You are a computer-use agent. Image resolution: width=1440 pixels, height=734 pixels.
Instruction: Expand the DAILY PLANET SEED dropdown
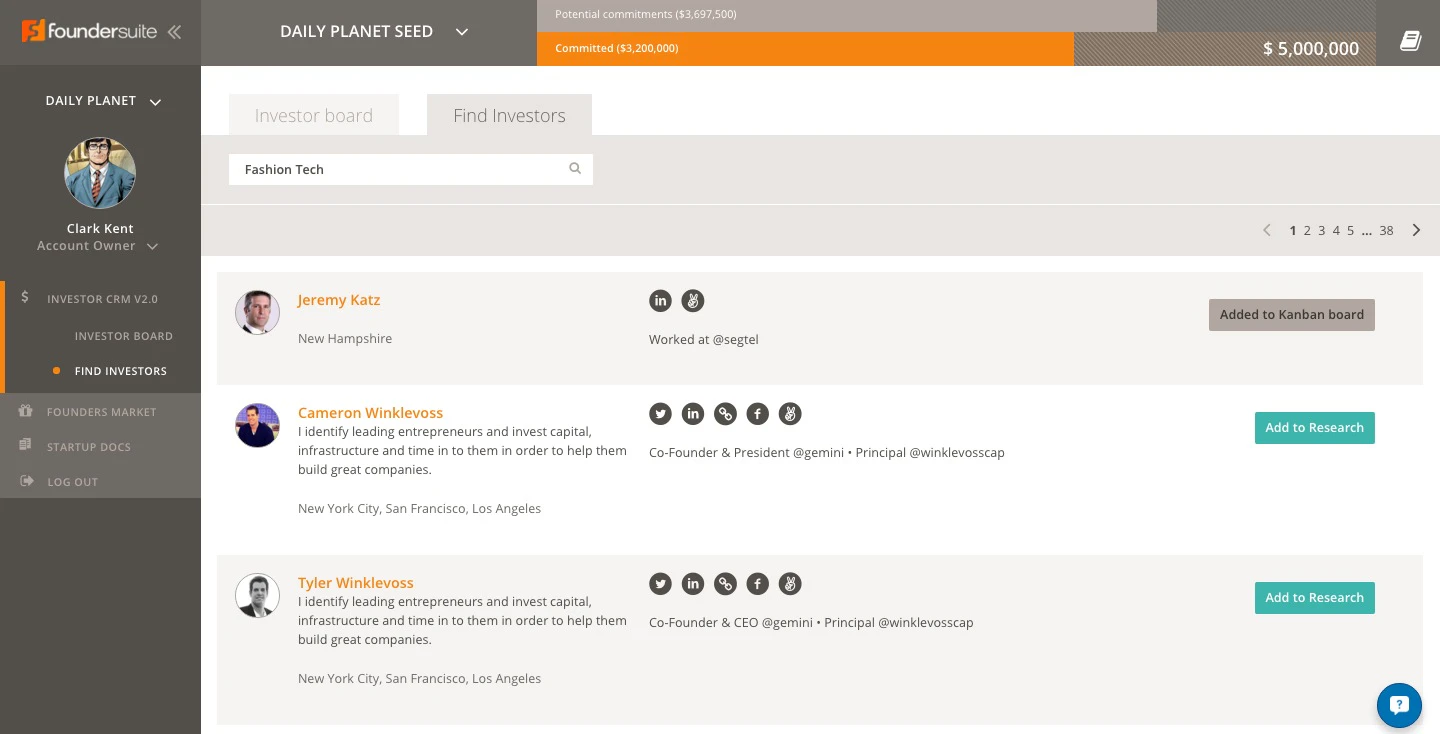click(461, 31)
